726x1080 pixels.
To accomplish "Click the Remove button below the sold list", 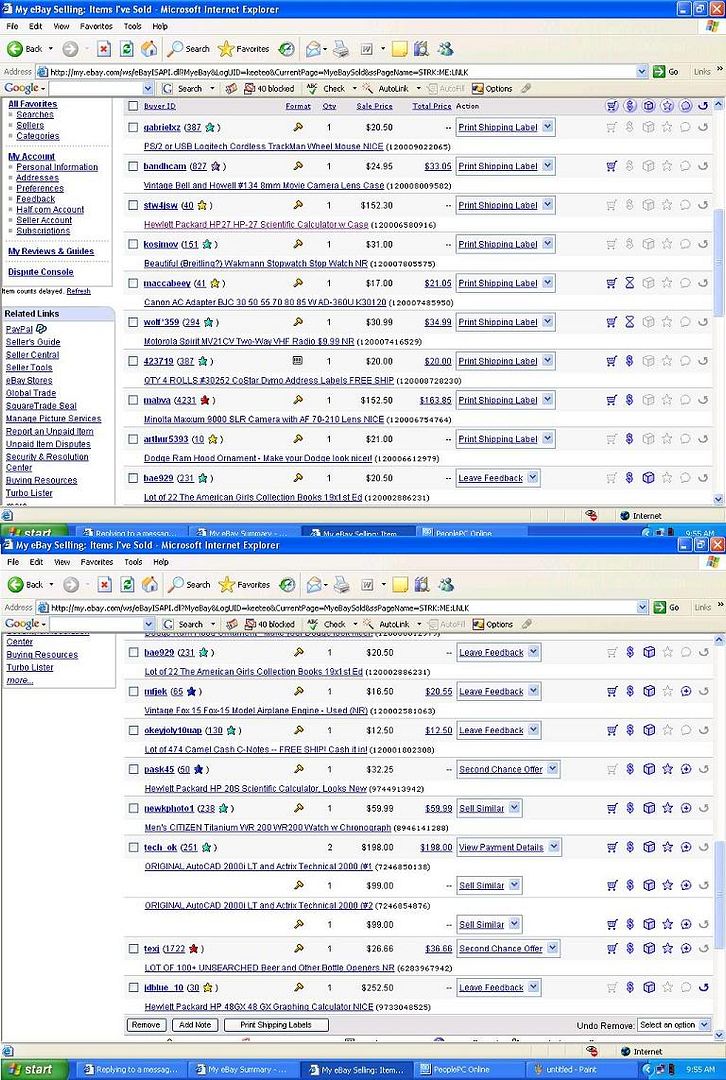I will coord(146,1025).
